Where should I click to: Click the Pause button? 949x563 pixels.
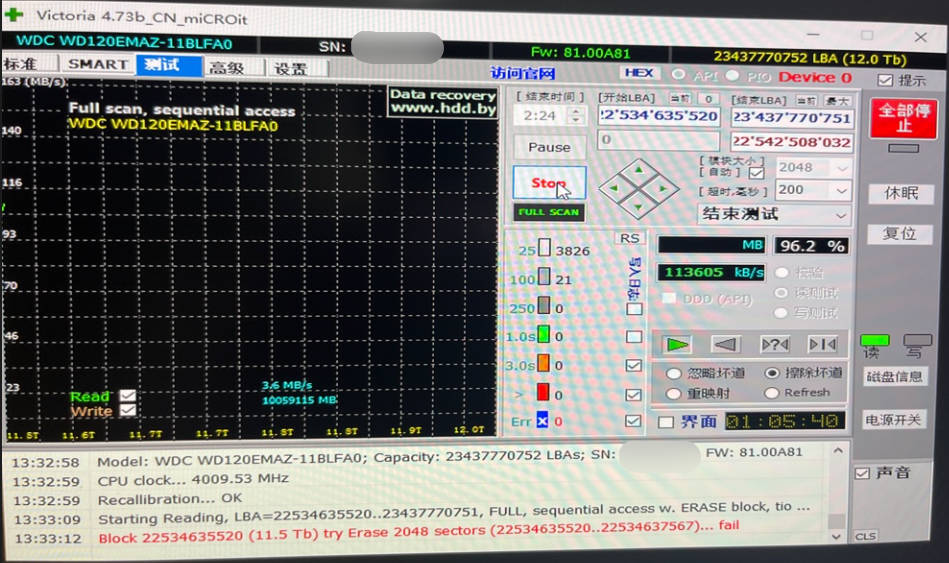click(550, 147)
